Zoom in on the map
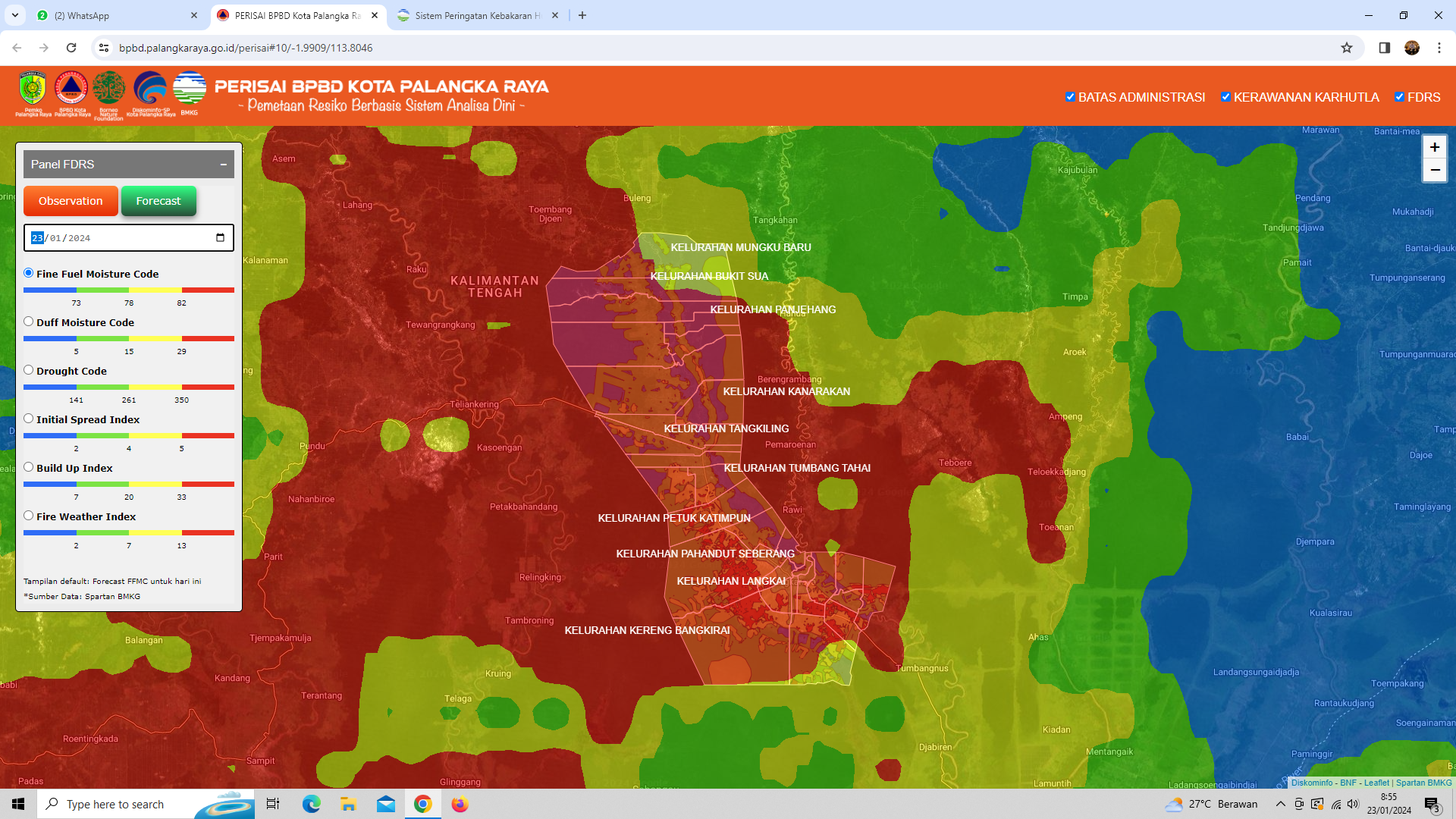The width and height of the screenshot is (1456, 819). point(1434,147)
